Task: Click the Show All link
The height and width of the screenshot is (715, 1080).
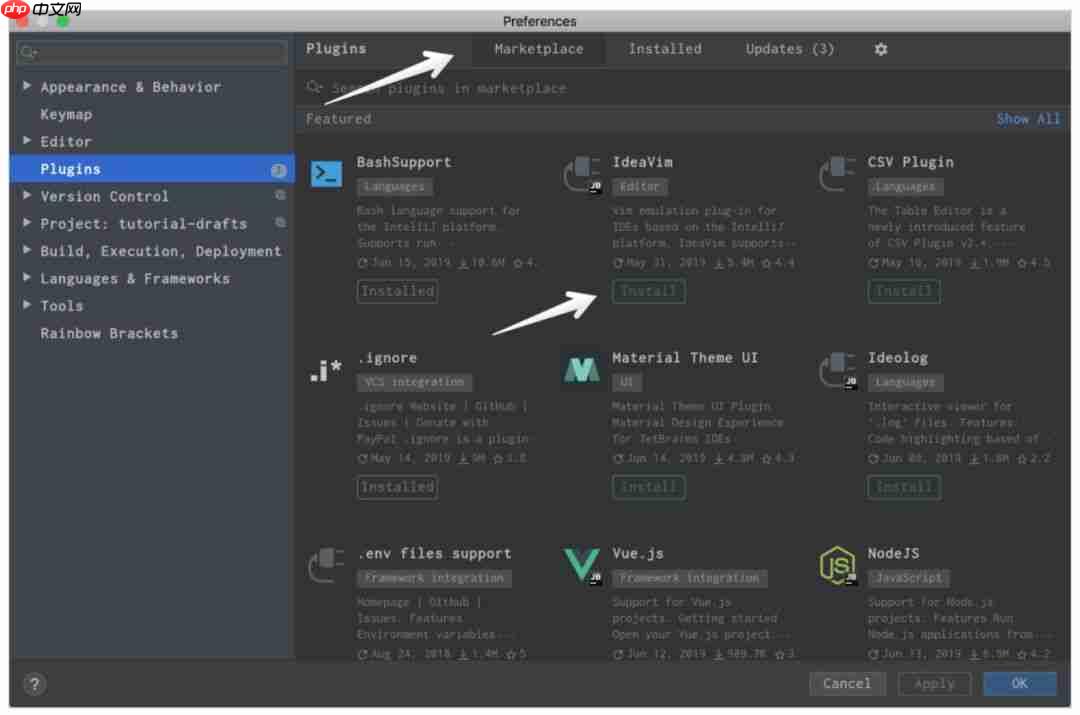Action: (x=1028, y=118)
